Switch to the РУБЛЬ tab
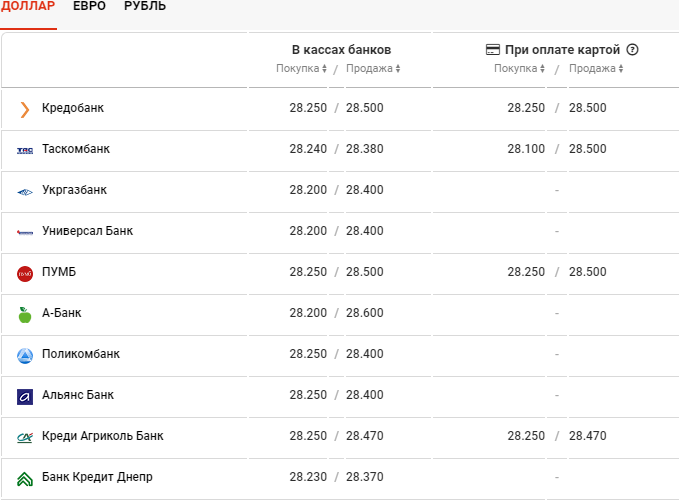The image size is (679, 500). point(145,6)
